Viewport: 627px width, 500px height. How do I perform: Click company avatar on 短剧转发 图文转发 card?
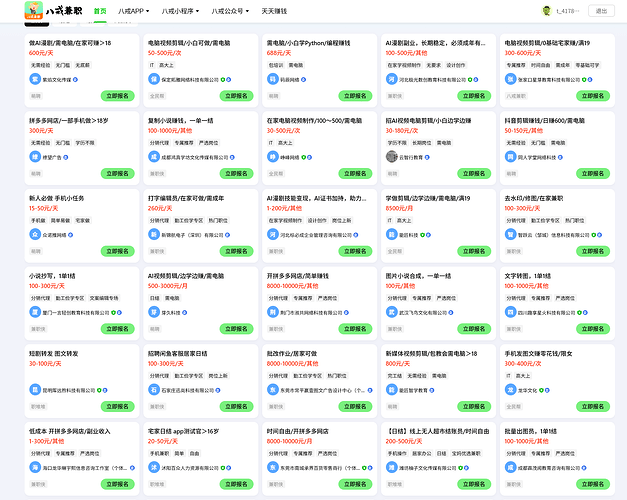[35, 390]
